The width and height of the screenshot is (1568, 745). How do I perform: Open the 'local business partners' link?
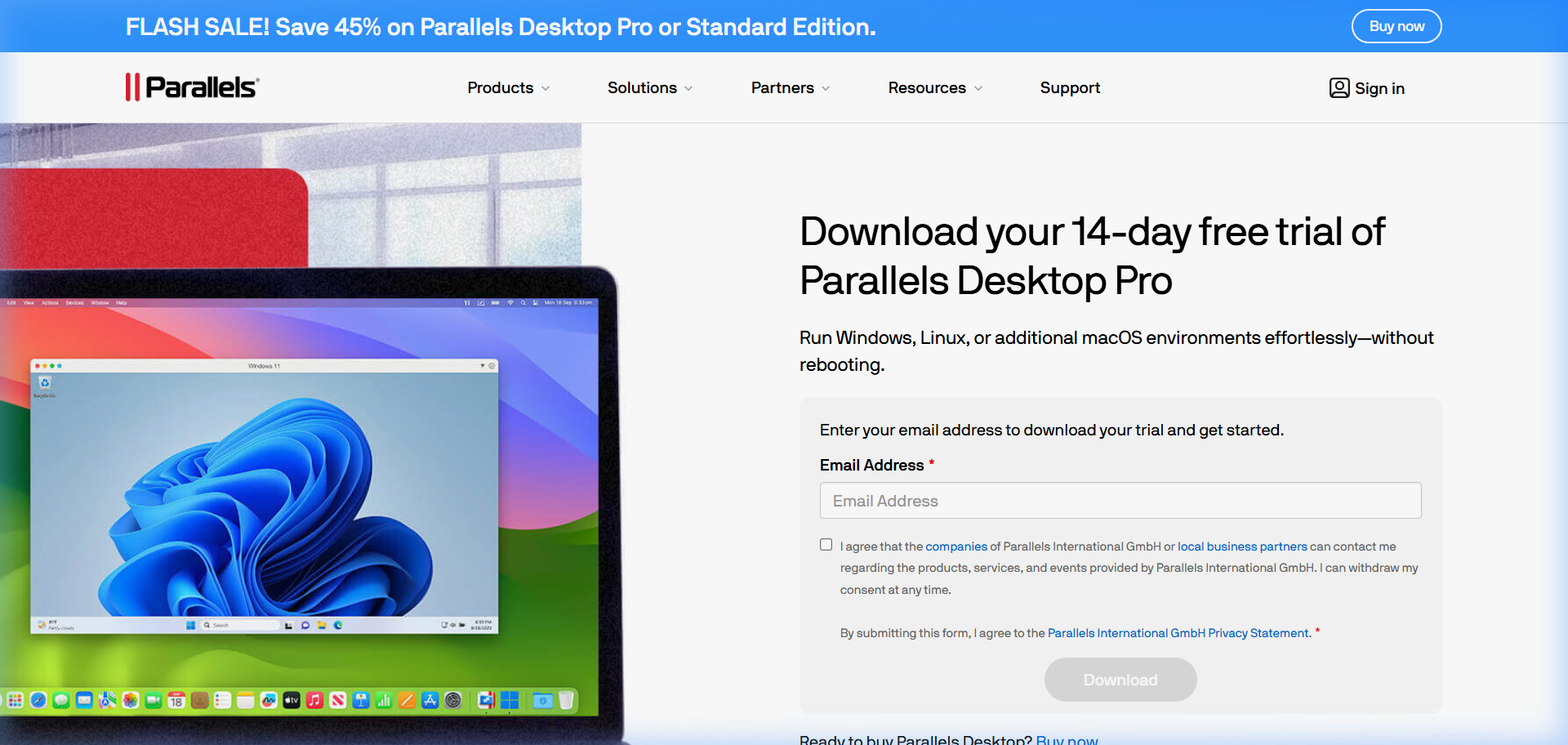(1242, 546)
